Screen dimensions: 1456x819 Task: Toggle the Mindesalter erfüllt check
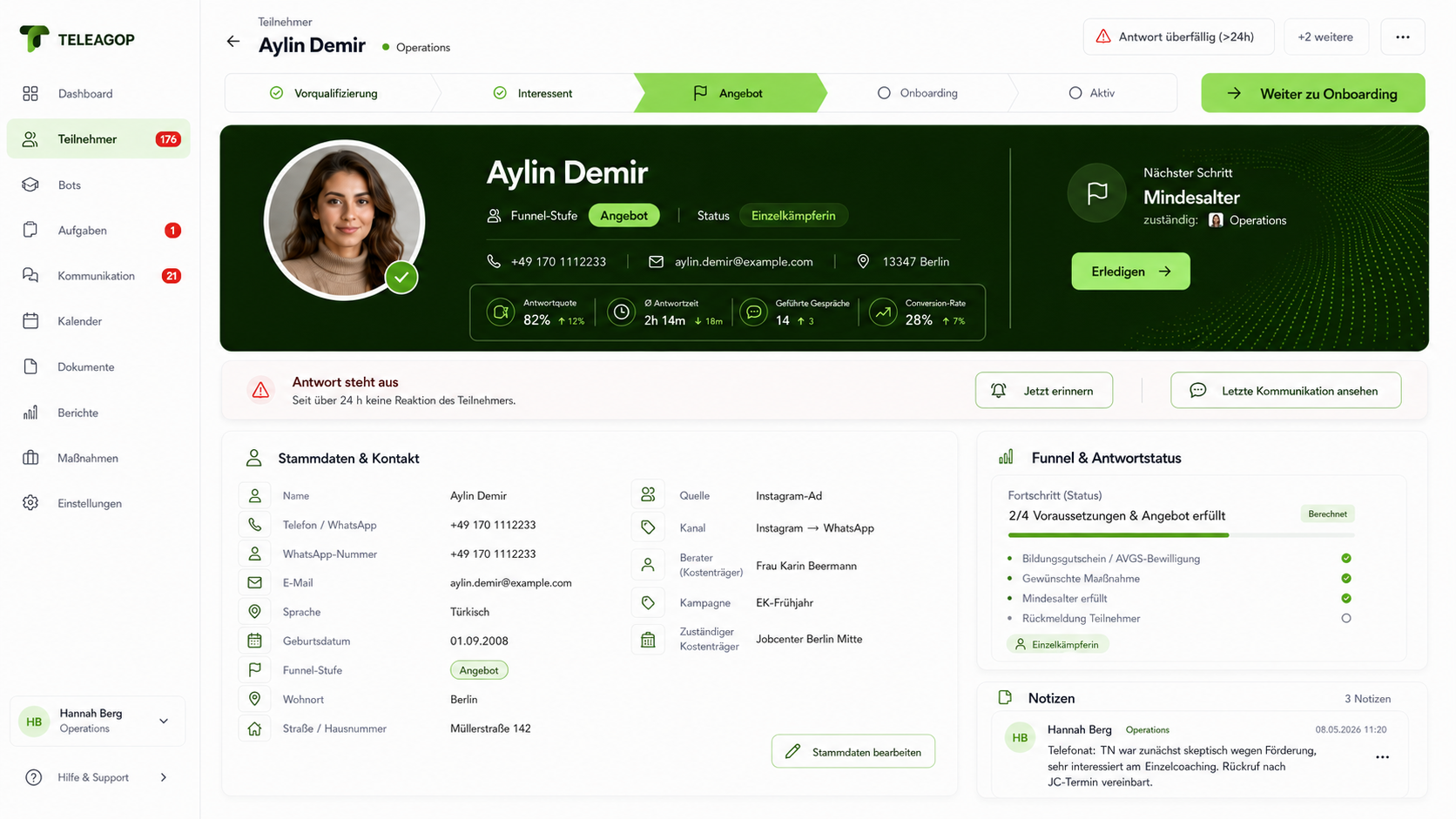click(x=1346, y=598)
